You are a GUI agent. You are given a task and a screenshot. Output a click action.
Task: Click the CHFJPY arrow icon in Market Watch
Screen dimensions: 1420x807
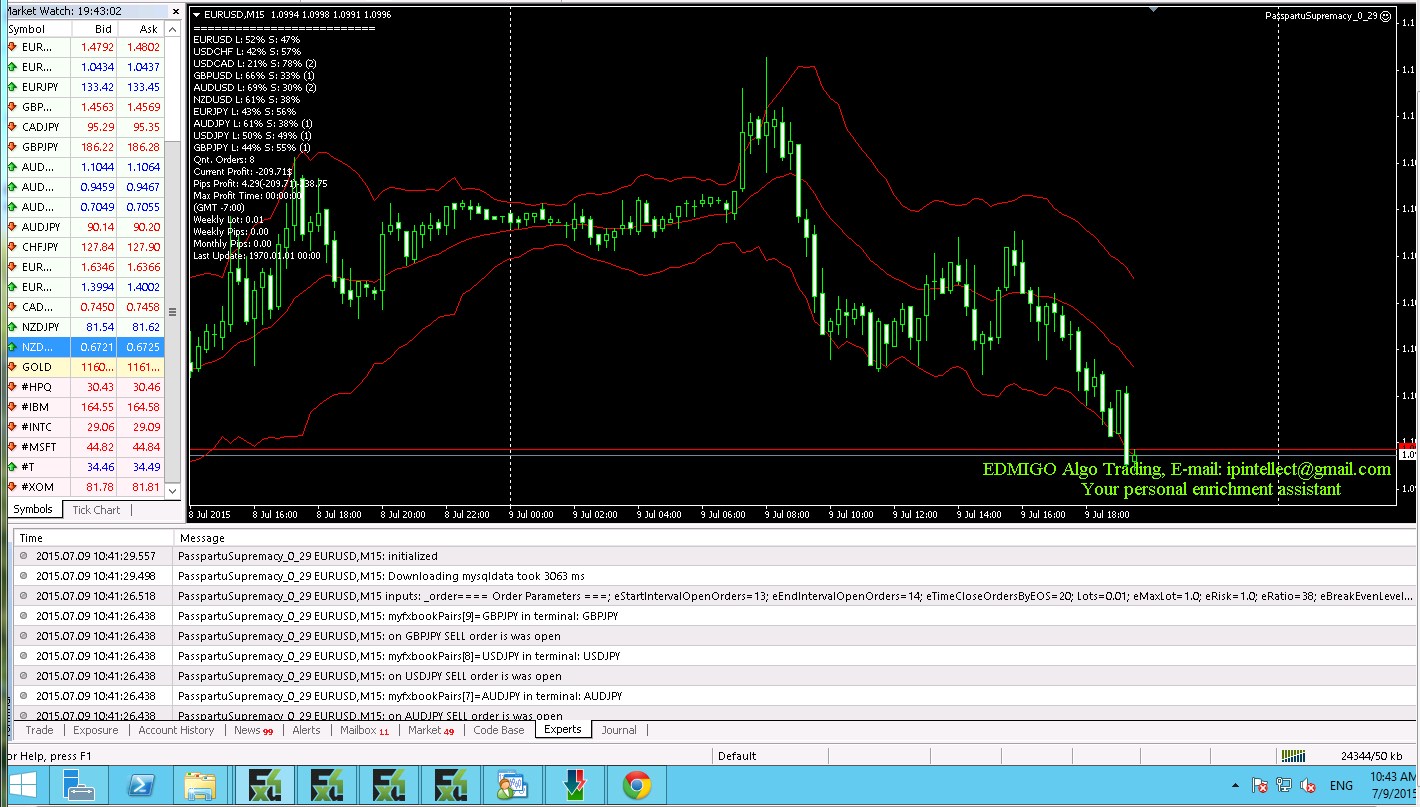[x=12, y=247]
